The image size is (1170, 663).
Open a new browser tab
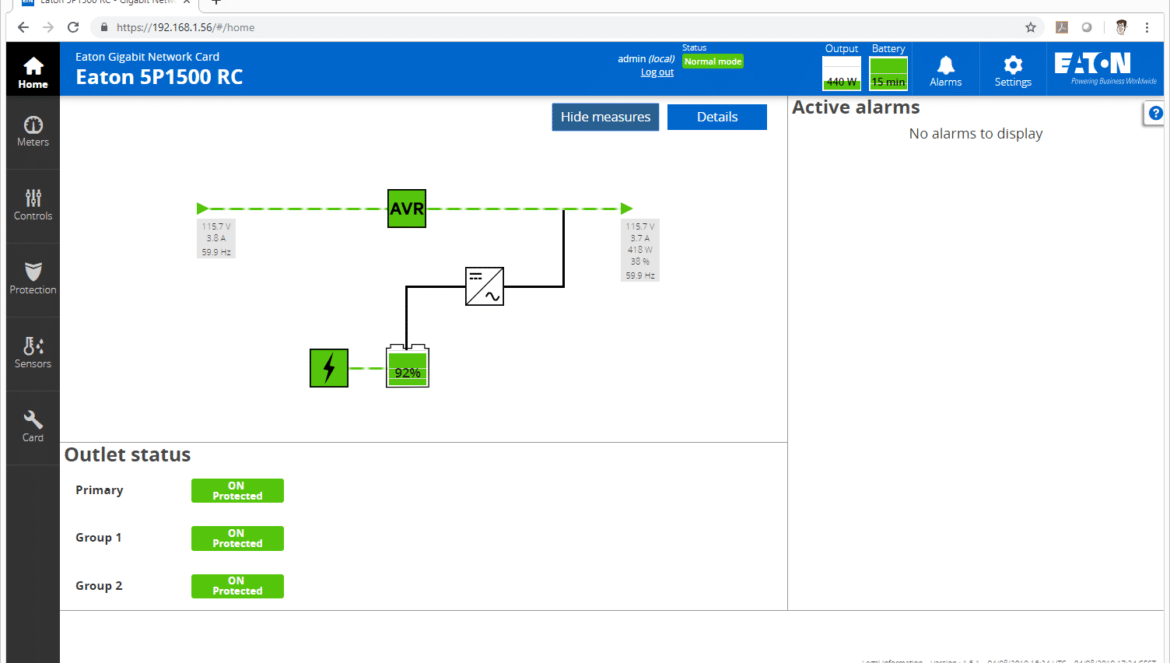click(x=216, y=3)
